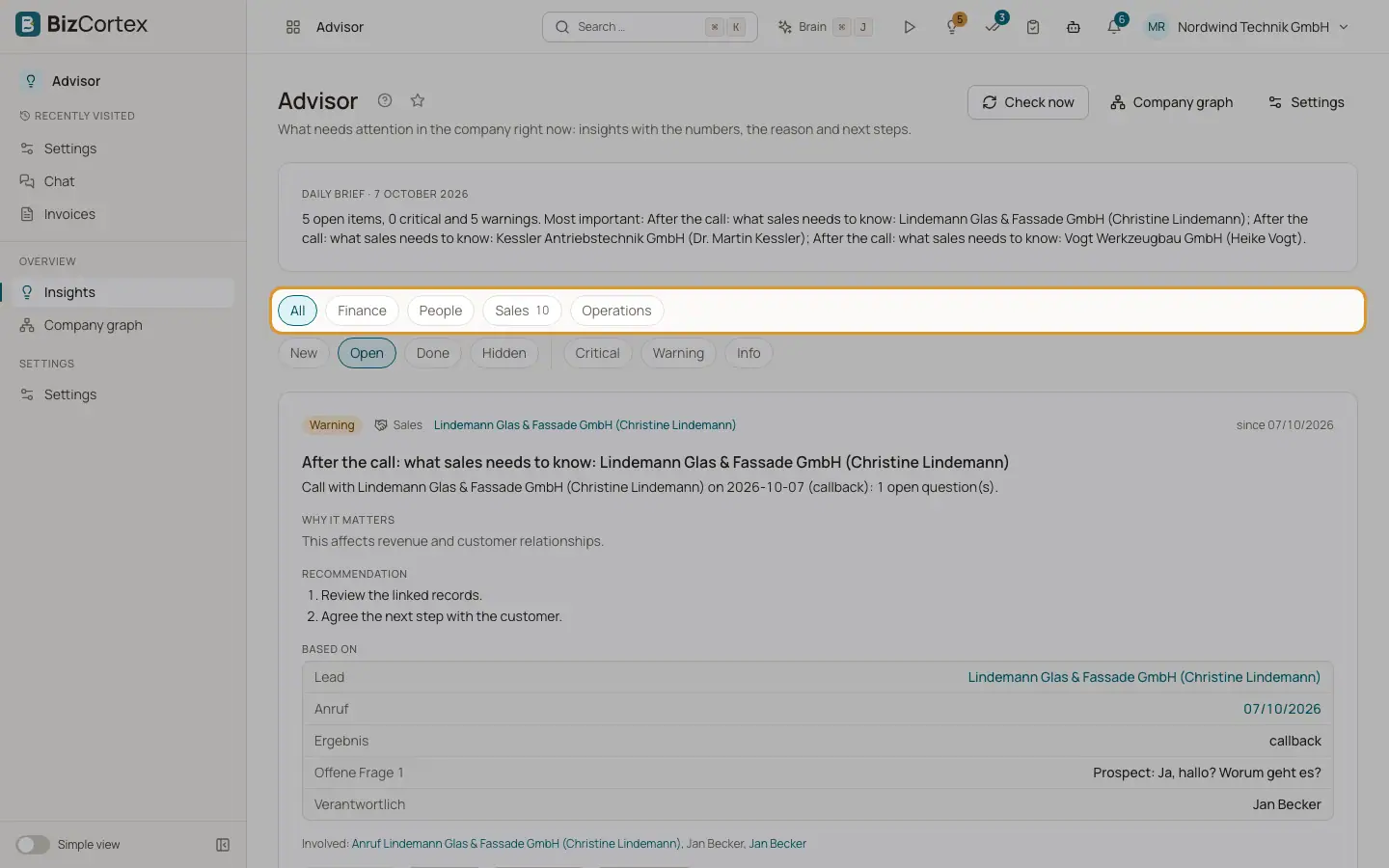Image resolution: width=1389 pixels, height=868 pixels.
Task: Open the double-check tasks icon with badge 3
Action: point(994,26)
